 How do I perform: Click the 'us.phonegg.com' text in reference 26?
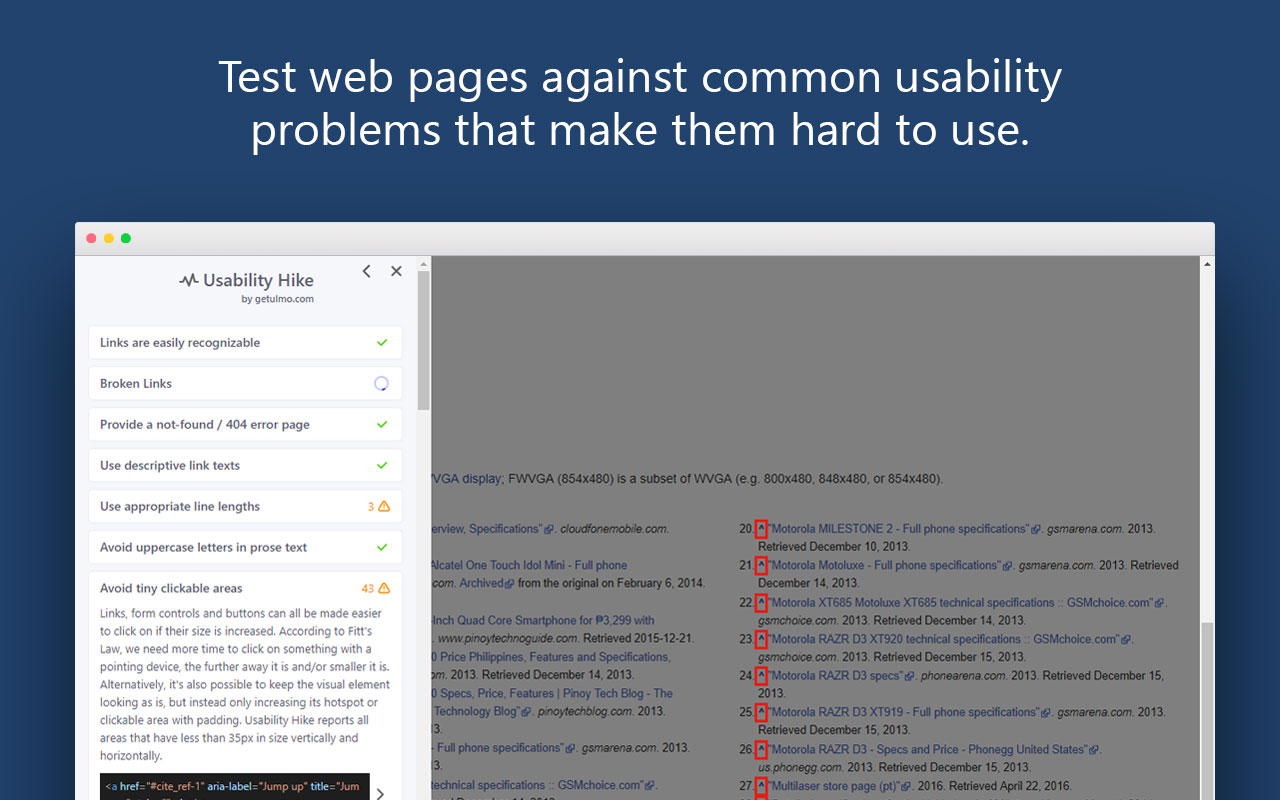[798, 767]
